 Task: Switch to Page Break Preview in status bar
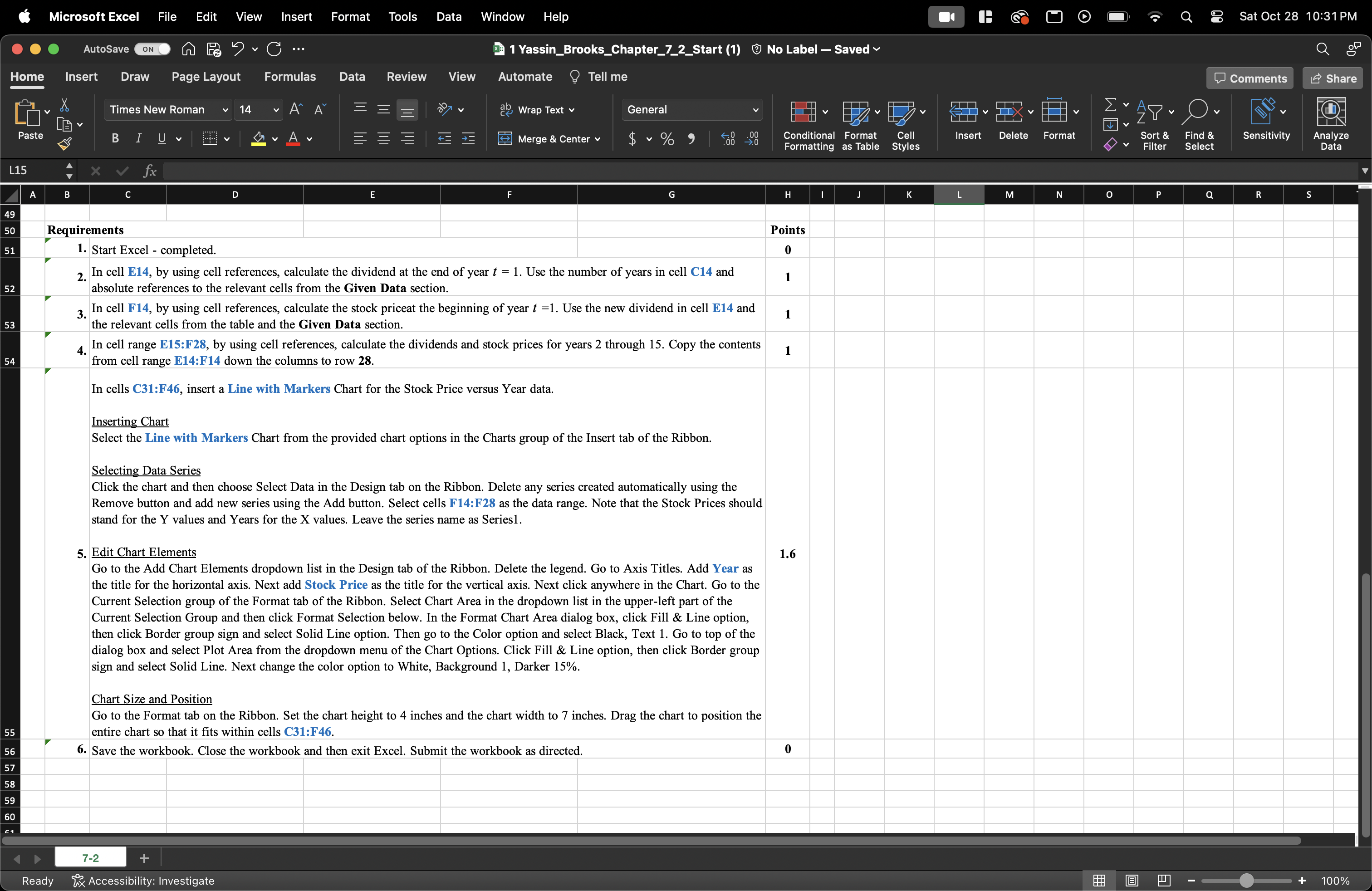[1164, 881]
